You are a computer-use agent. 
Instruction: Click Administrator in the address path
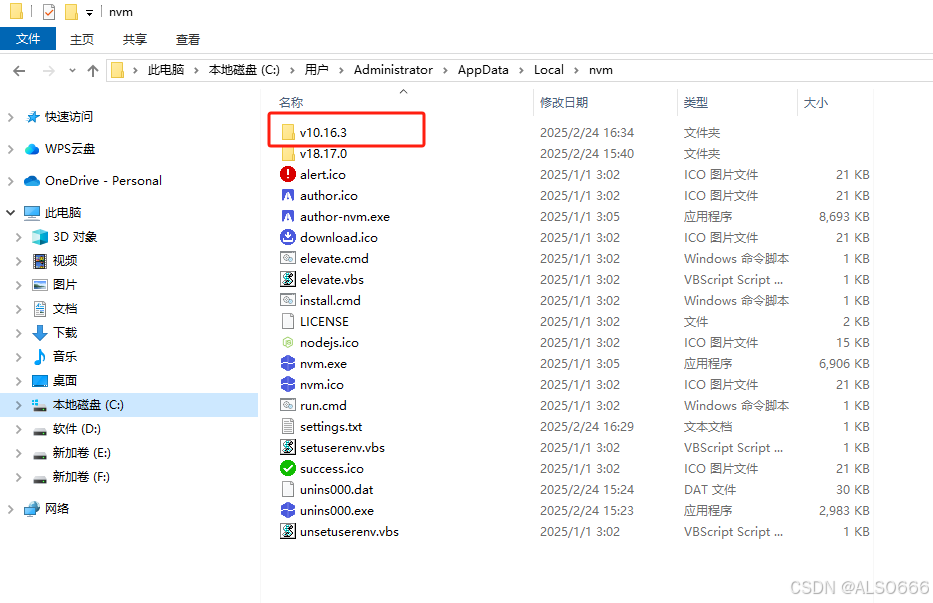point(393,70)
